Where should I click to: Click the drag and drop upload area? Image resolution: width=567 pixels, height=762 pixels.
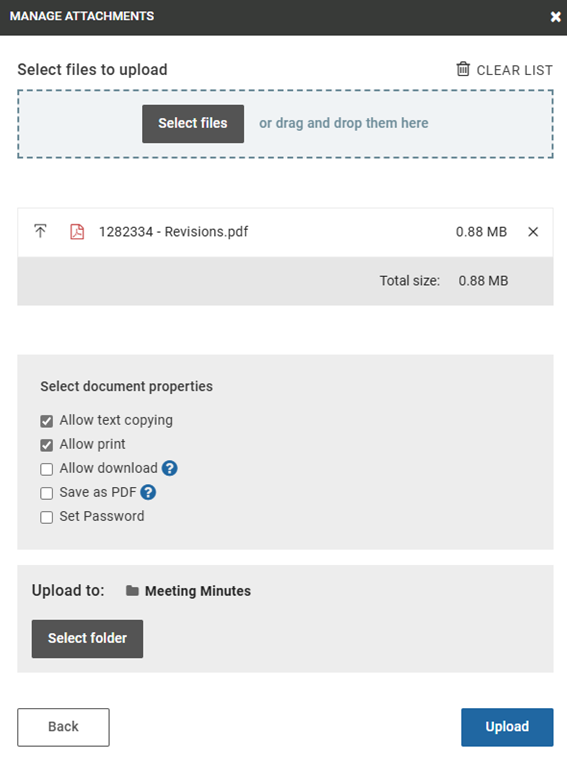[285, 124]
